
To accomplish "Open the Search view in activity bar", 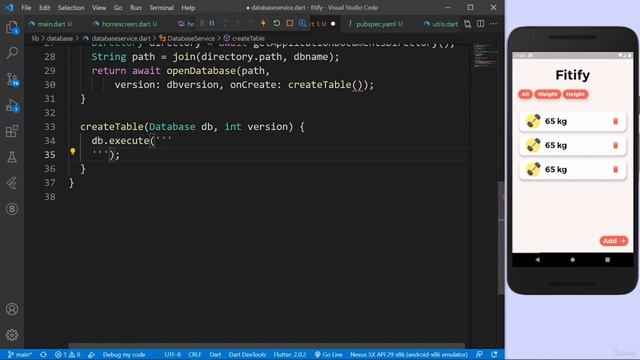I will click(x=12, y=53).
